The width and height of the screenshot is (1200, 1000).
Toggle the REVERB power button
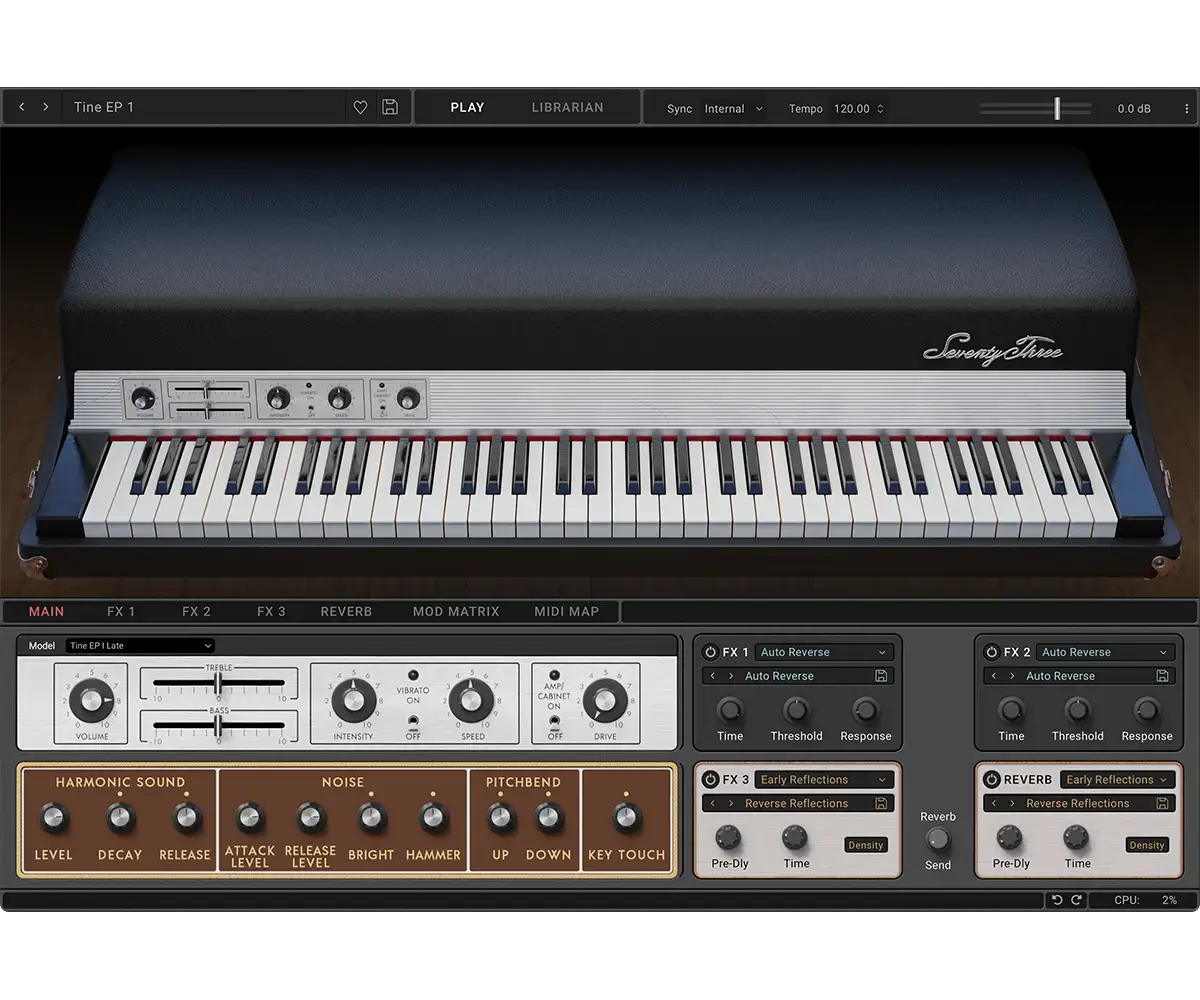[x=992, y=780]
